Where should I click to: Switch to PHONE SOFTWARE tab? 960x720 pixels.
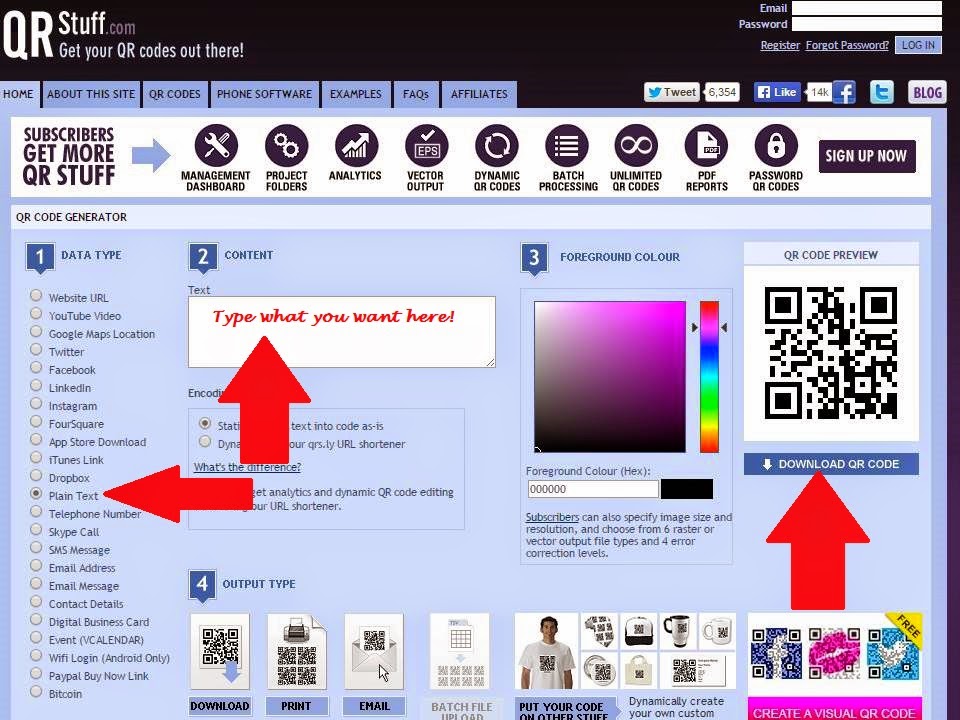(264, 94)
